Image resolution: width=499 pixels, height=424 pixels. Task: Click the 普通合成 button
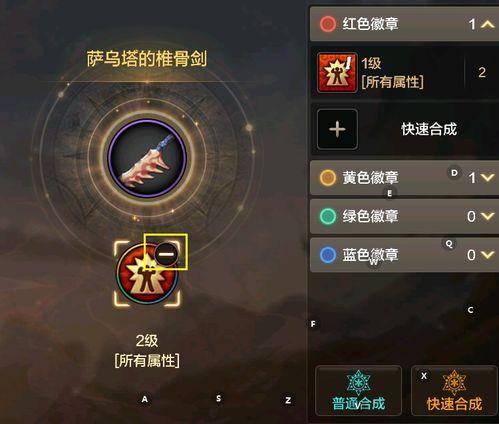pyautogui.click(x=358, y=391)
